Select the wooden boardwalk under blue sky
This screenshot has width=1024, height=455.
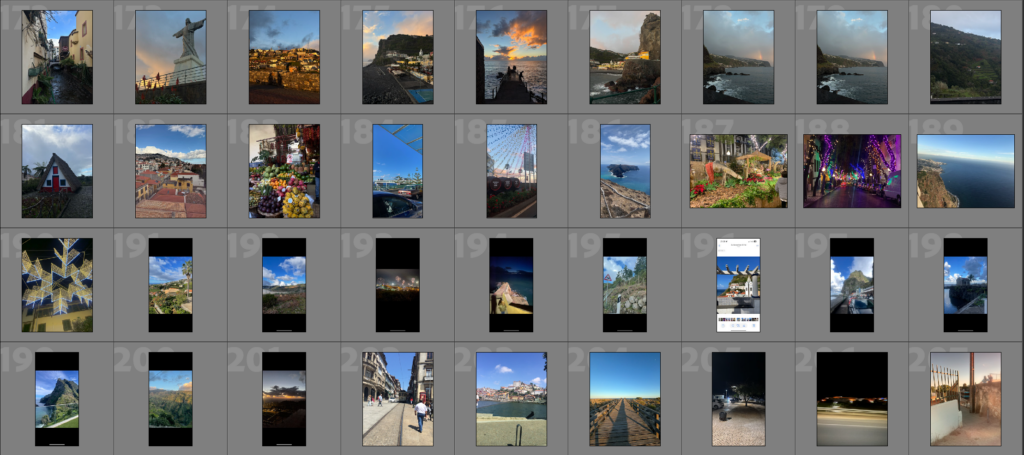click(x=625, y=398)
